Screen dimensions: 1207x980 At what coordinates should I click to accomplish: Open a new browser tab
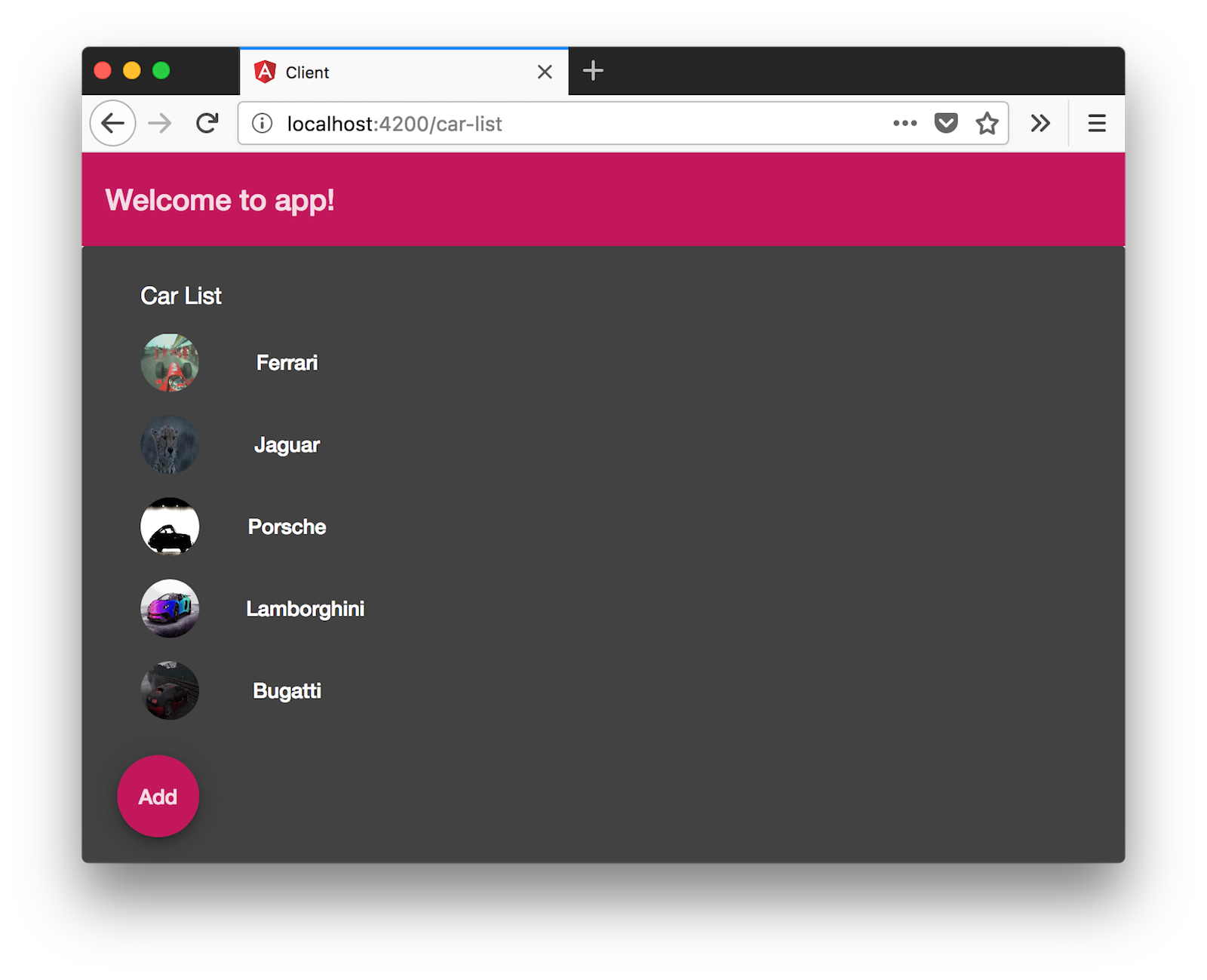pos(593,71)
